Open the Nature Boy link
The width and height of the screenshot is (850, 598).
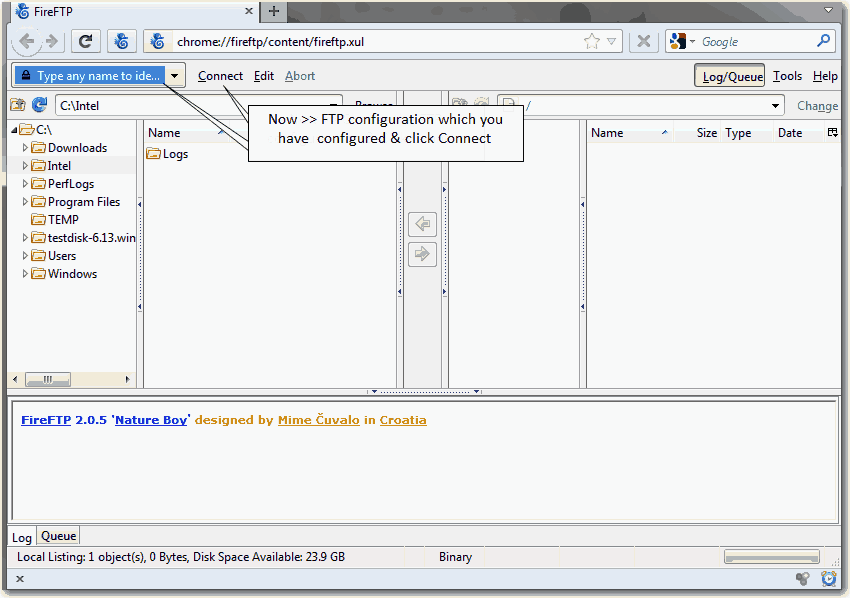(151, 420)
